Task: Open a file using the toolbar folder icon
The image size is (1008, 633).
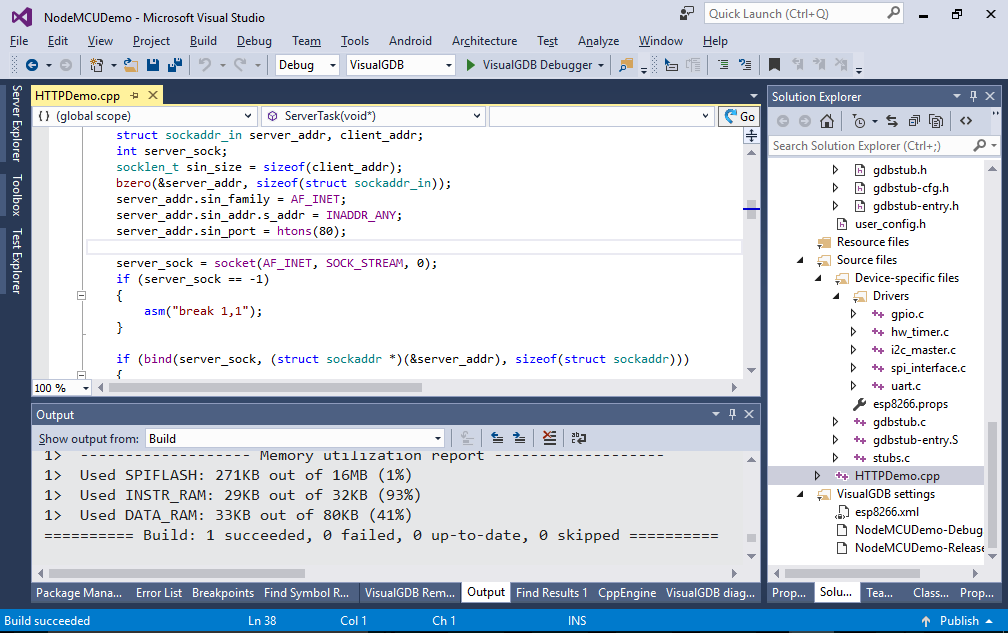Action: pos(131,65)
